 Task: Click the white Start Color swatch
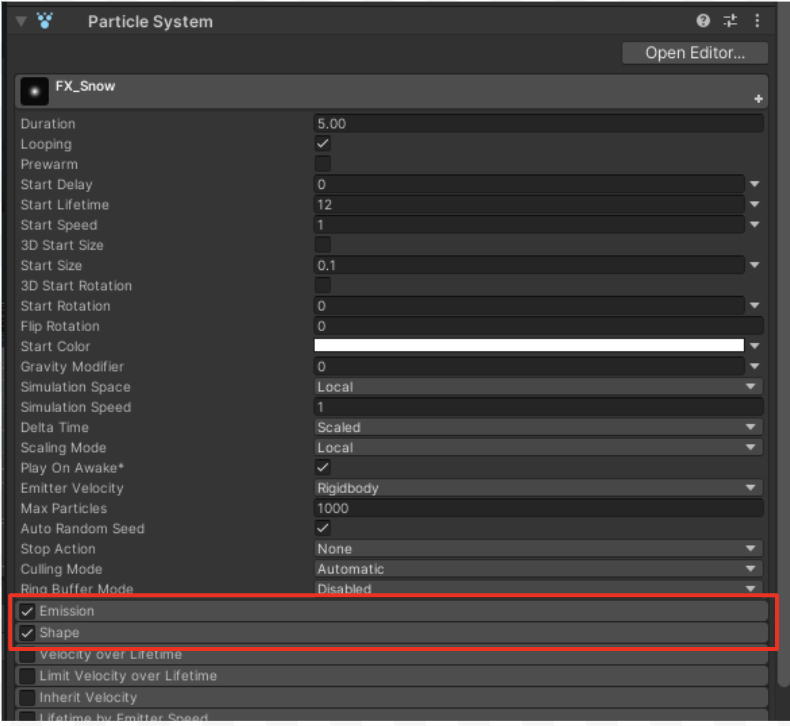coord(528,346)
